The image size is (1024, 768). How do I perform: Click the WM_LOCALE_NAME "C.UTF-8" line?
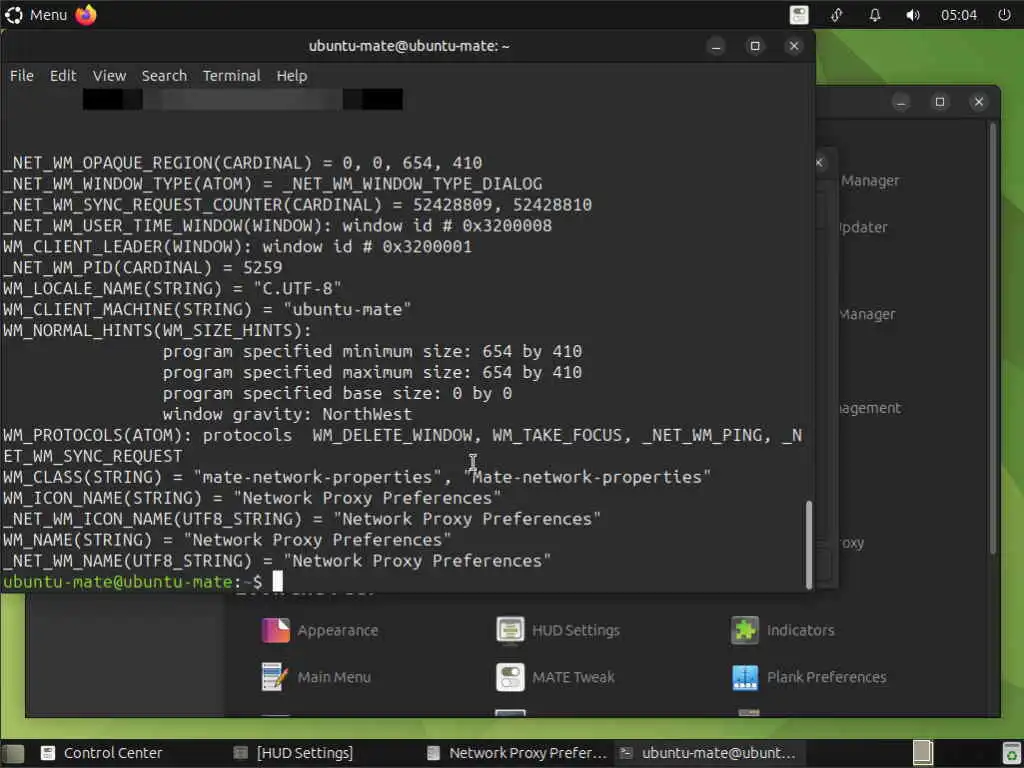(172, 288)
